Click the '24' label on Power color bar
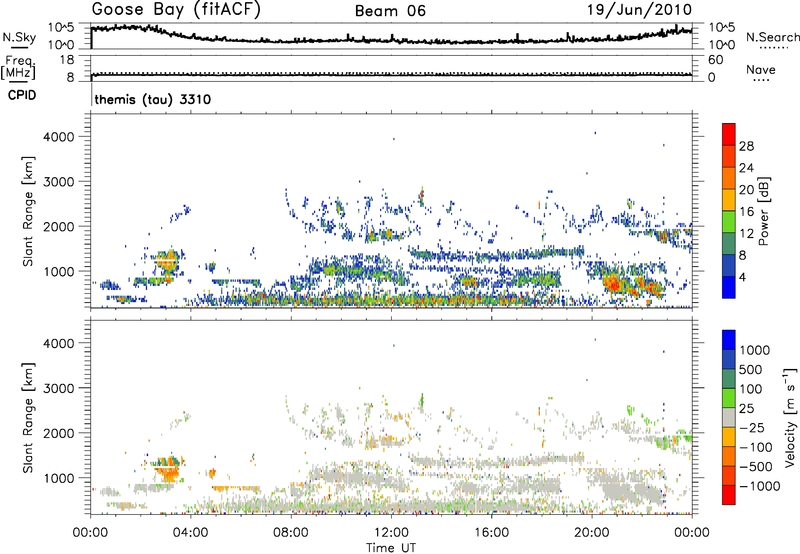The image size is (800, 554). pos(746,168)
